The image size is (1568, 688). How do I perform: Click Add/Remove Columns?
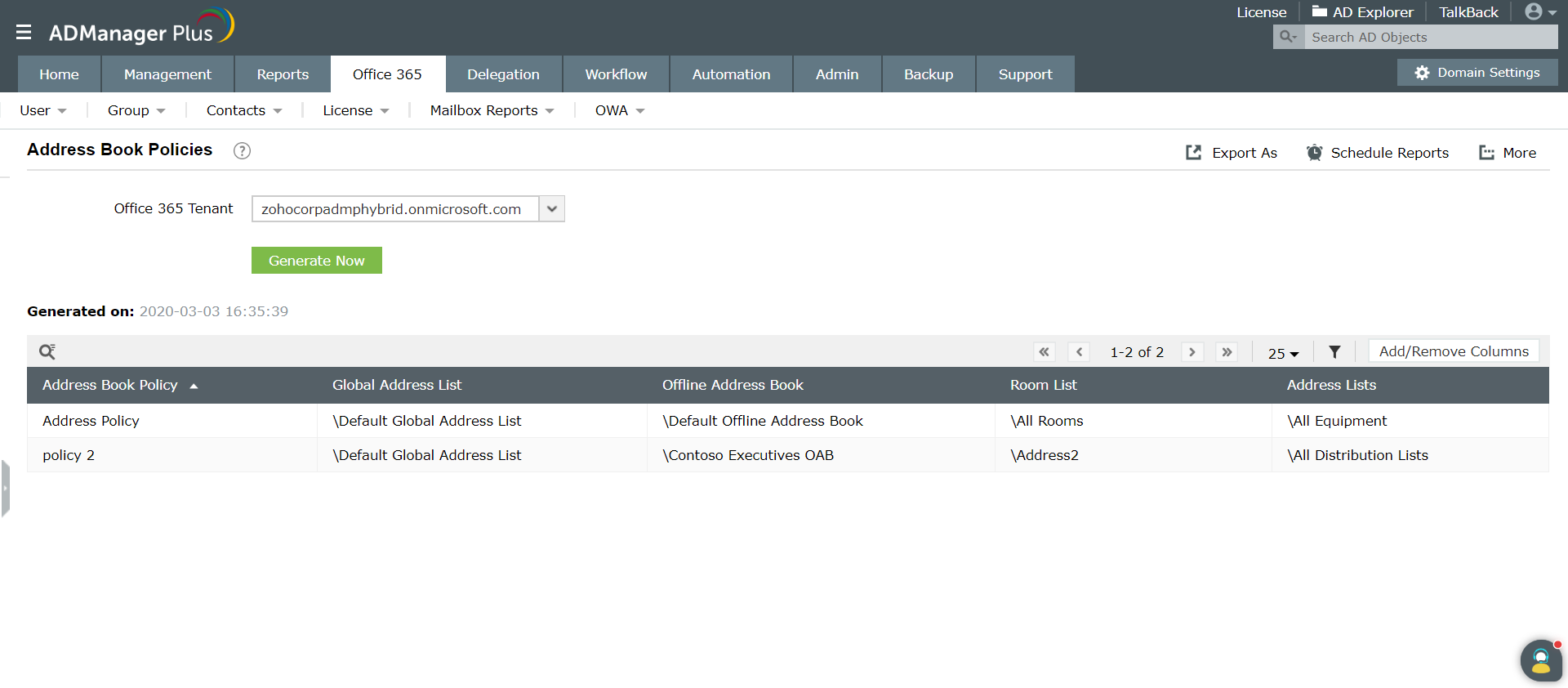pos(1454,351)
